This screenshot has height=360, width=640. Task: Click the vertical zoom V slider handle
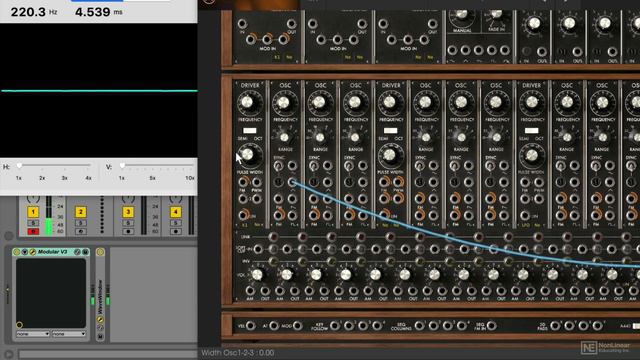(x=122, y=166)
